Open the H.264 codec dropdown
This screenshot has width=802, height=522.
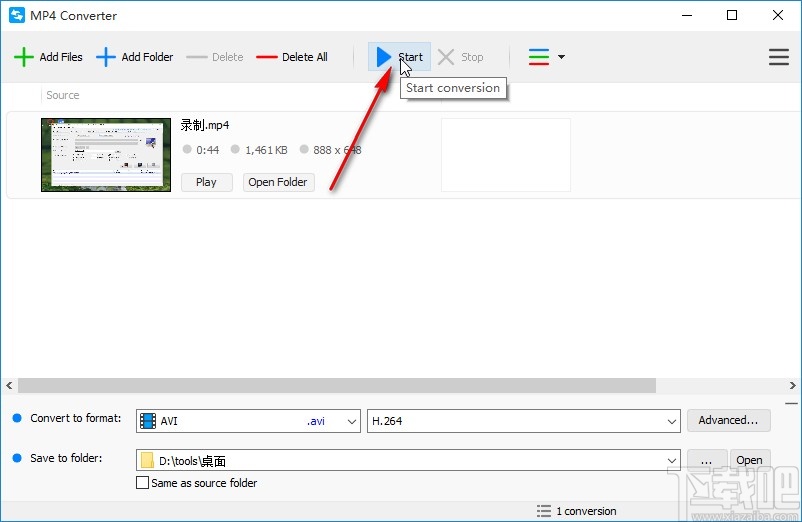(x=524, y=421)
